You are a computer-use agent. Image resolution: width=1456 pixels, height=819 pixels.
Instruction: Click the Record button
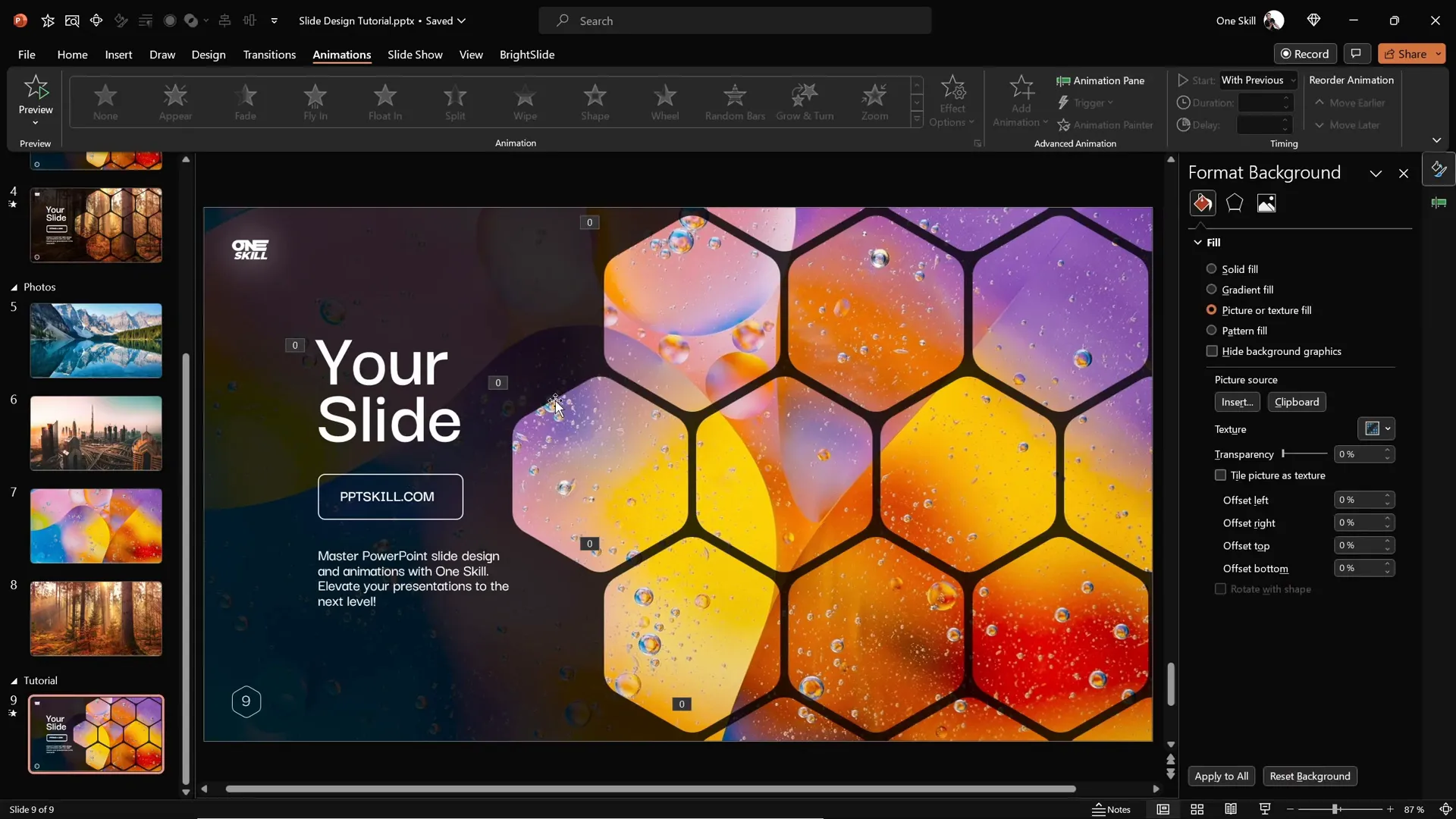[1304, 54]
